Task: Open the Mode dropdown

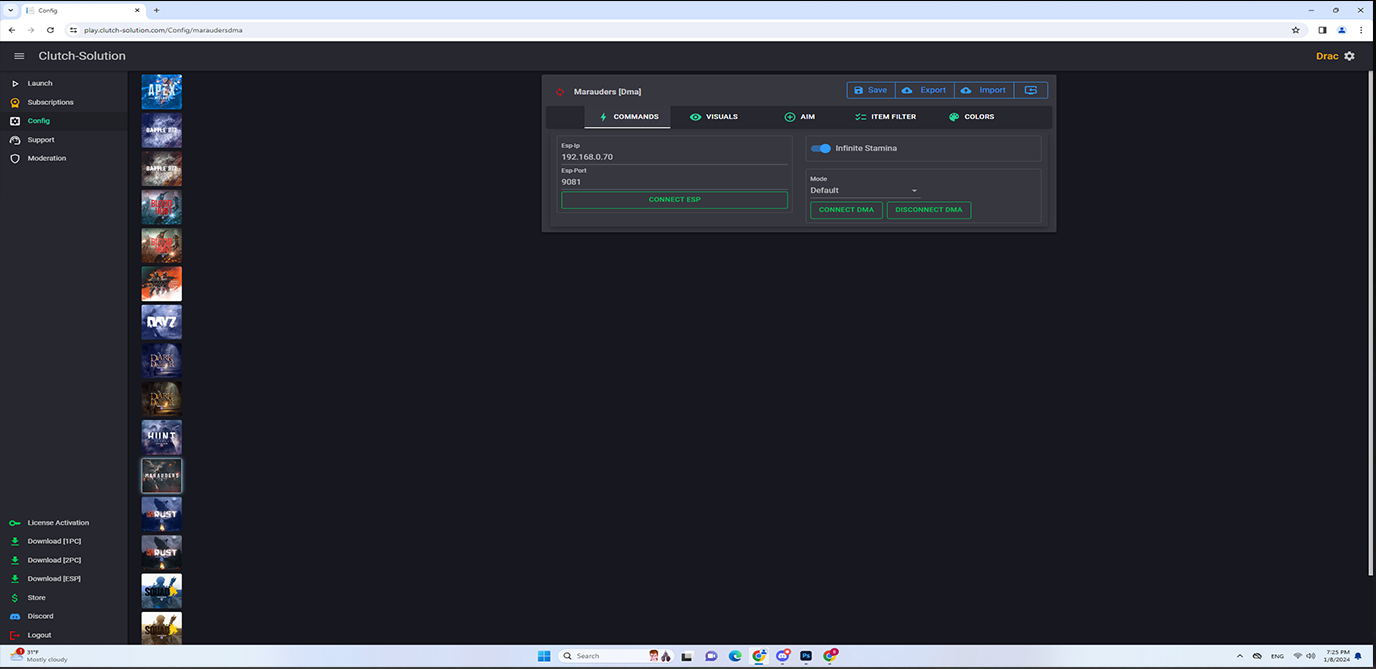Action: pos(864,190)
